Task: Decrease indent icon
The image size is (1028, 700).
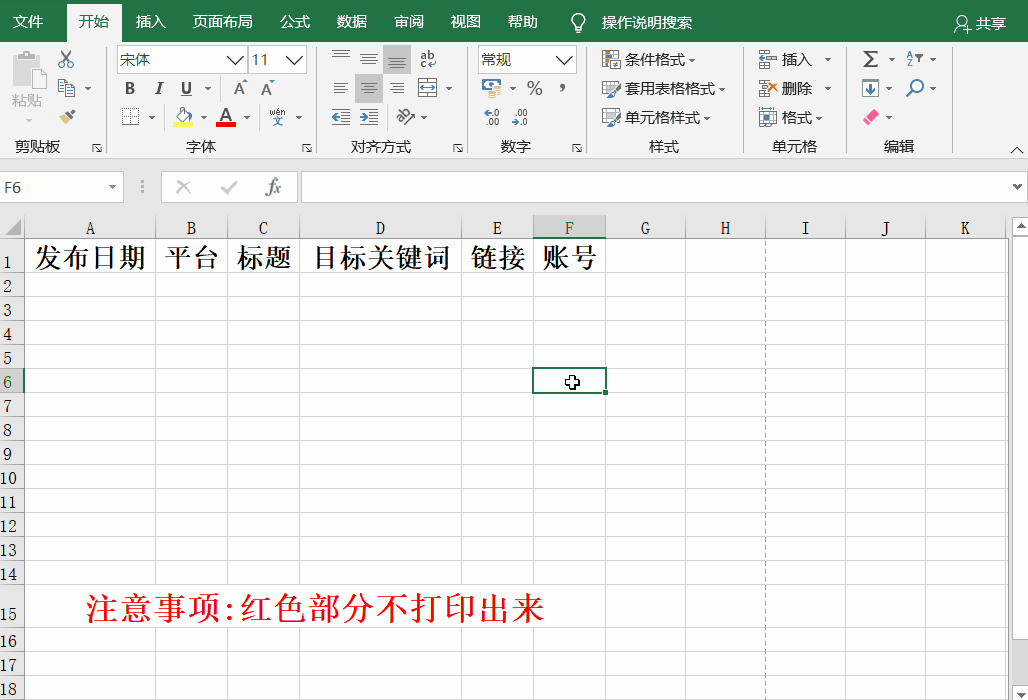Action: (341, 117)
